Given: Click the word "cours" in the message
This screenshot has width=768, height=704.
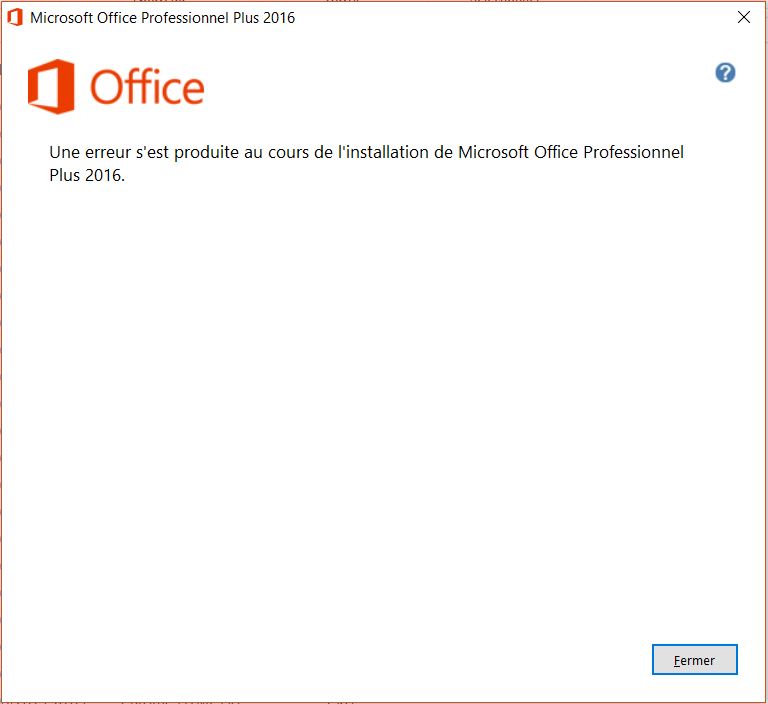Looking at the screenshot, I should pos(288,153).
